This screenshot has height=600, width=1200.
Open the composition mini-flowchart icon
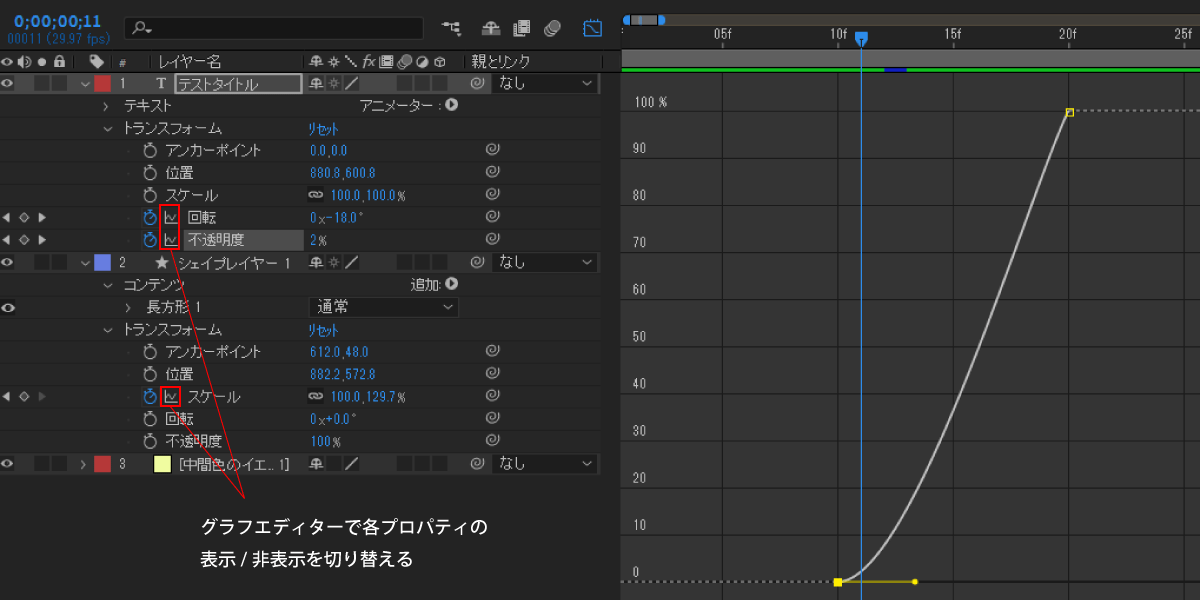click(451, 28)
